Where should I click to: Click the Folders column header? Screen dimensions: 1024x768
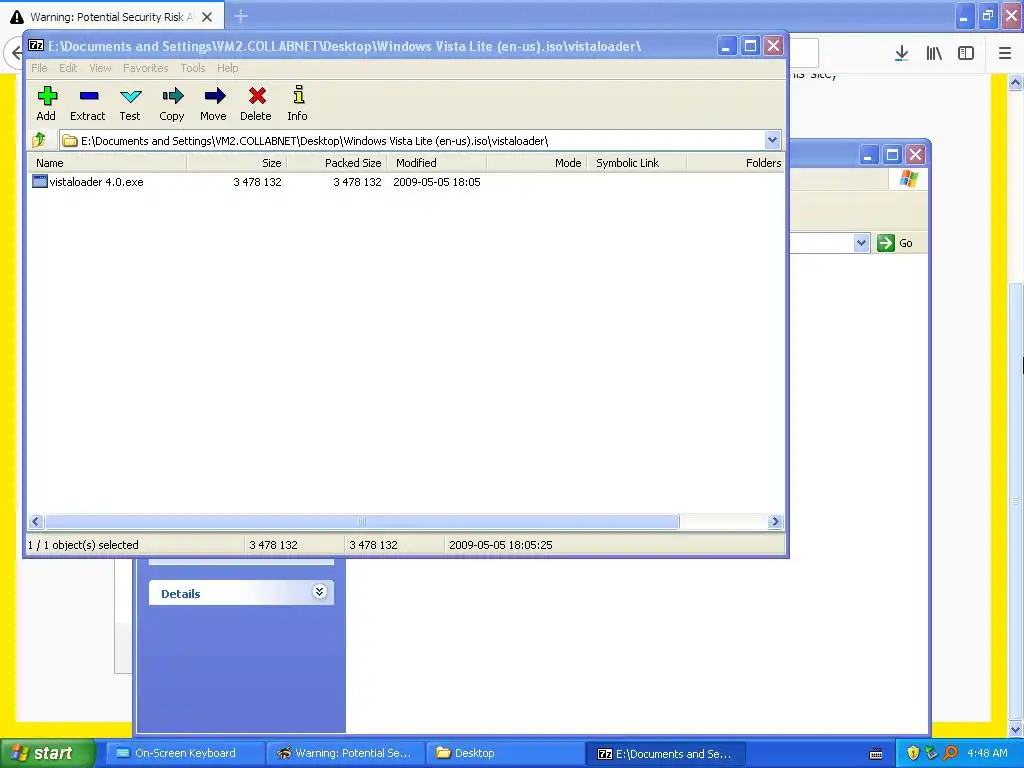tap(735, 163)
